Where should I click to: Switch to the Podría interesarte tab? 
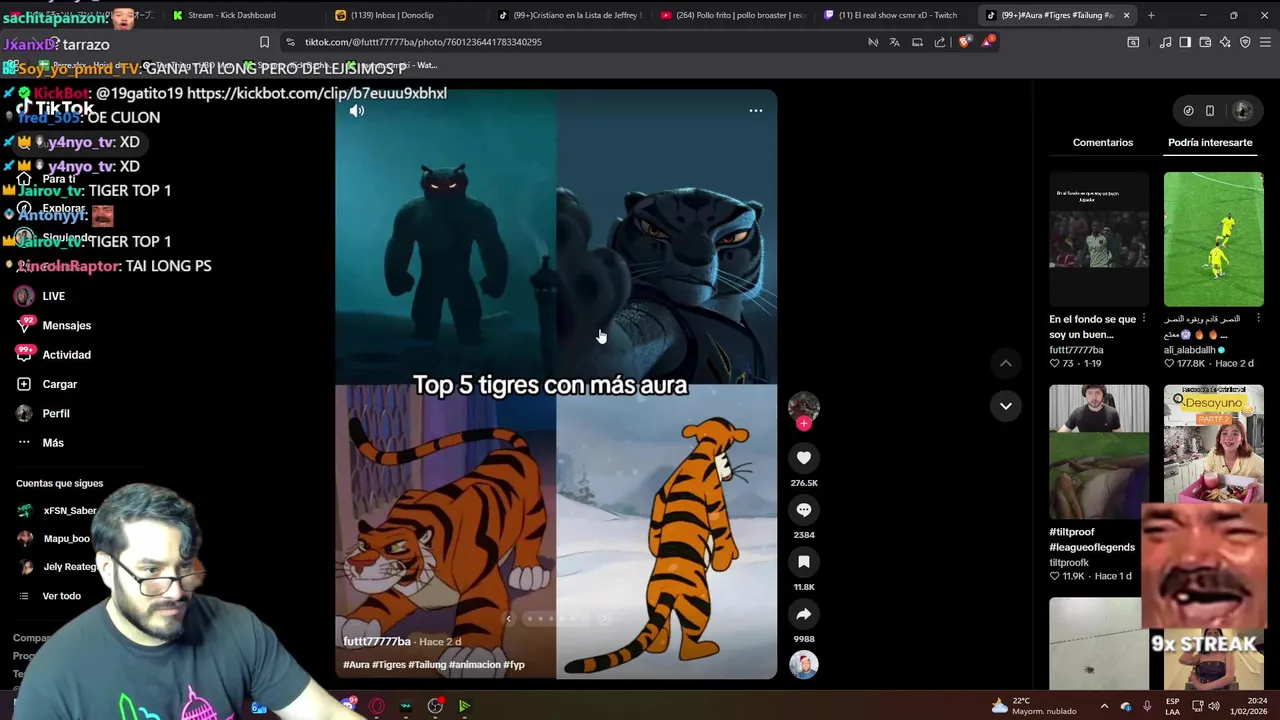pos(1210,143)
